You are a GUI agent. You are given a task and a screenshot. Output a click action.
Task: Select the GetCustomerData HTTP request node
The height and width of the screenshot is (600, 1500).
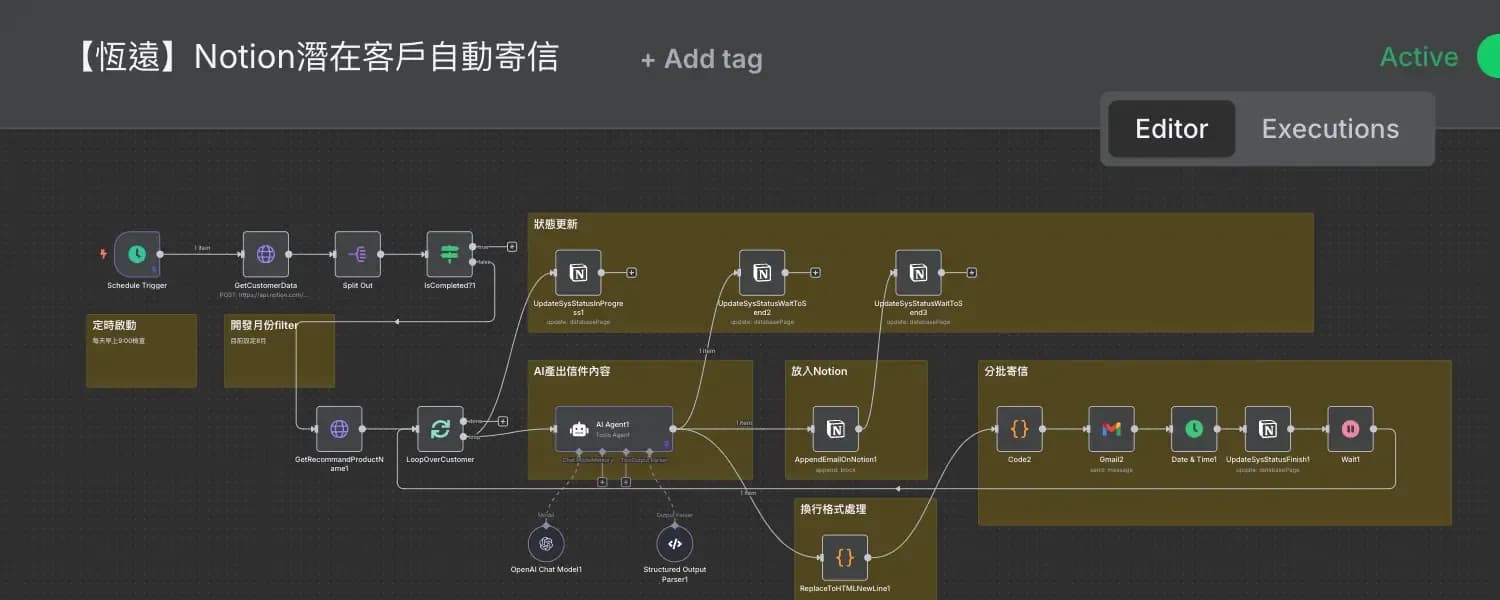point(265,255)
